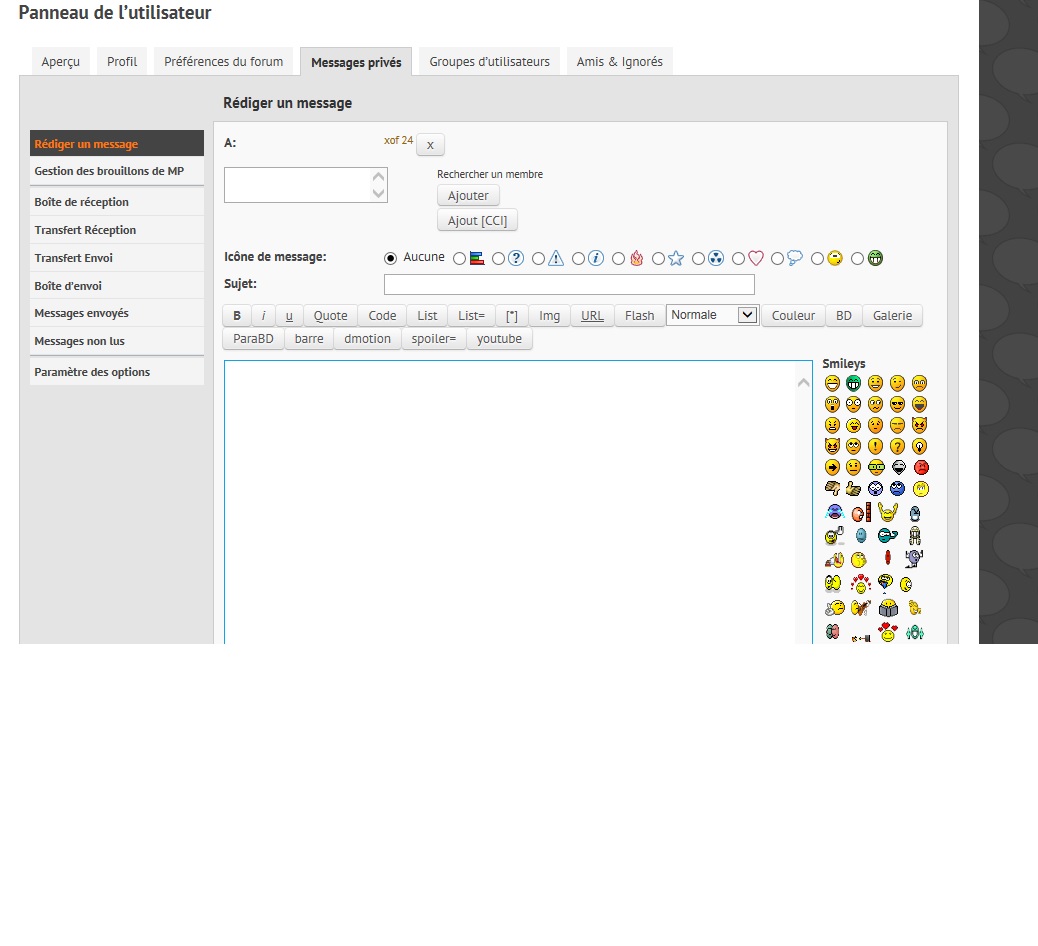1038x946 pixels.
Task: Select the heart message icon radio button
Action: (x=739, y=259)
